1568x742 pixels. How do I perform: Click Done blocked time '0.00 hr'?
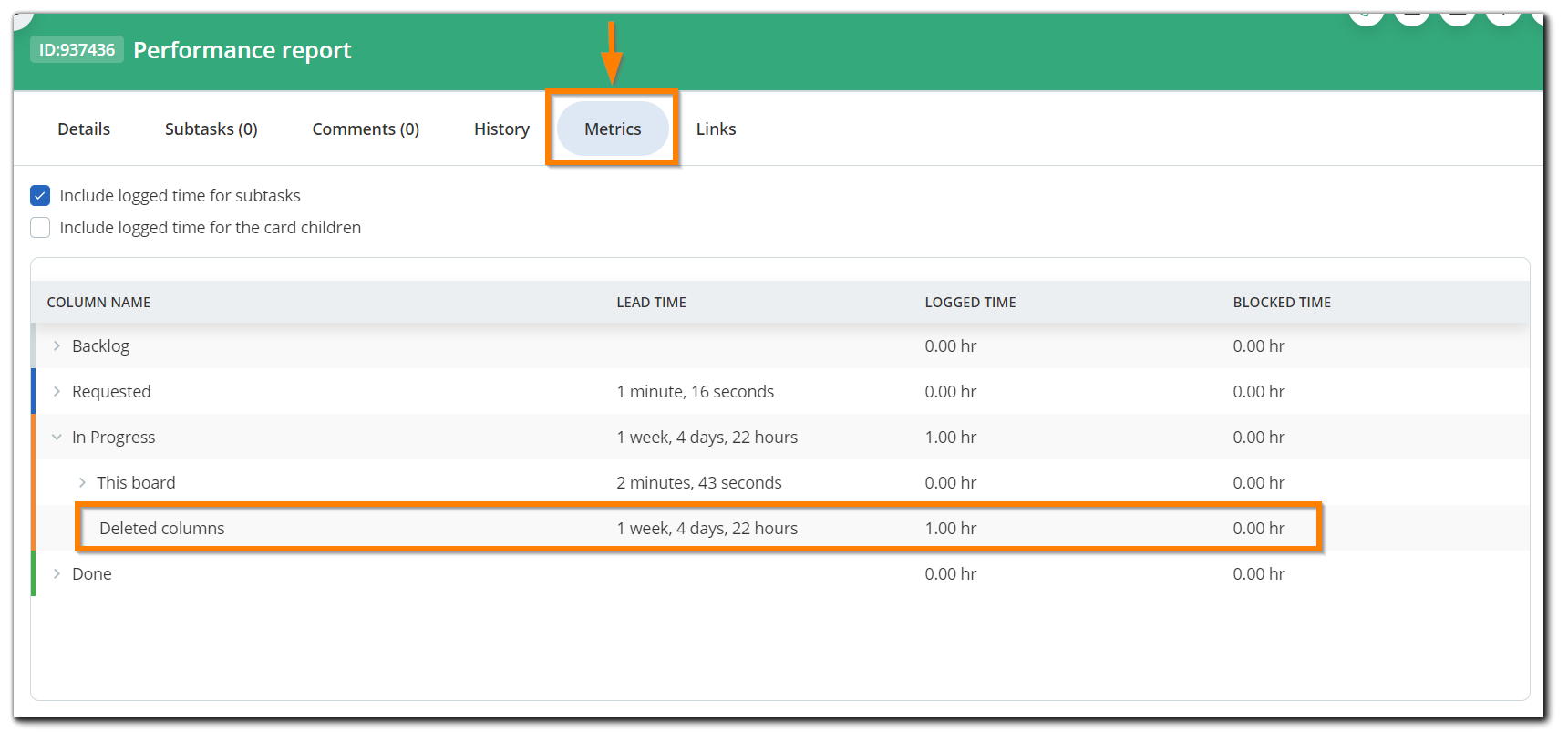click(1258, 573)
